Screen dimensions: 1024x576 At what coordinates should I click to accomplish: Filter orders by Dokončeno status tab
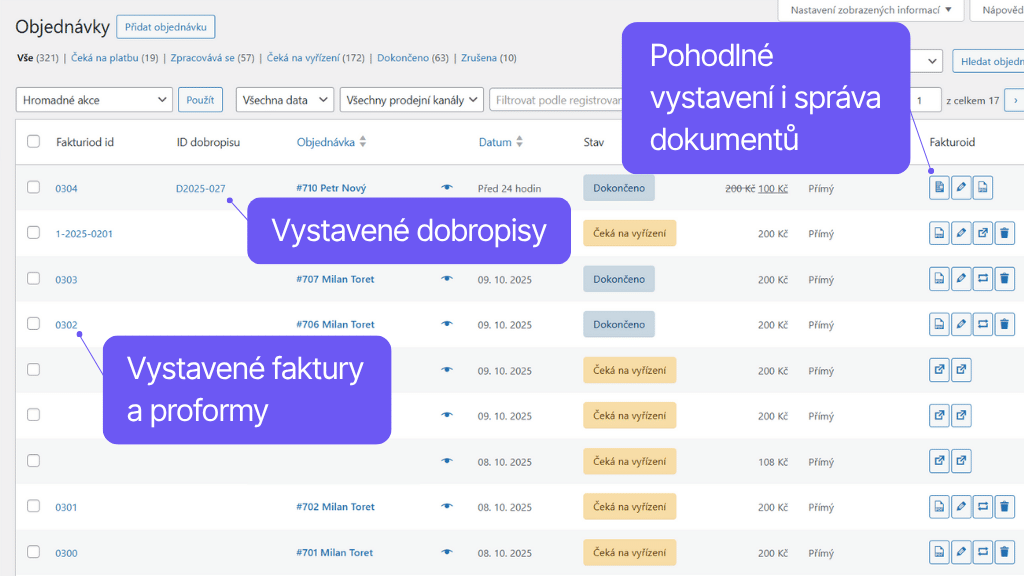403,58
